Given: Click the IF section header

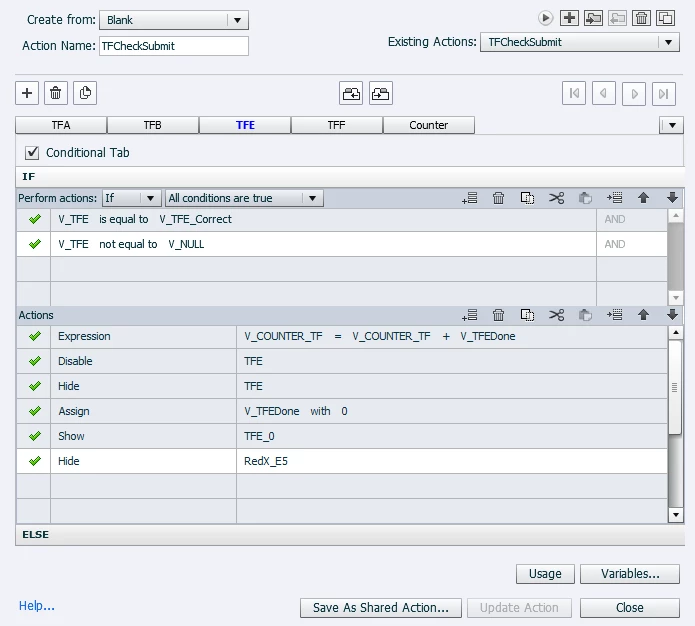Looking at the screenshot, I should point(350,176).
